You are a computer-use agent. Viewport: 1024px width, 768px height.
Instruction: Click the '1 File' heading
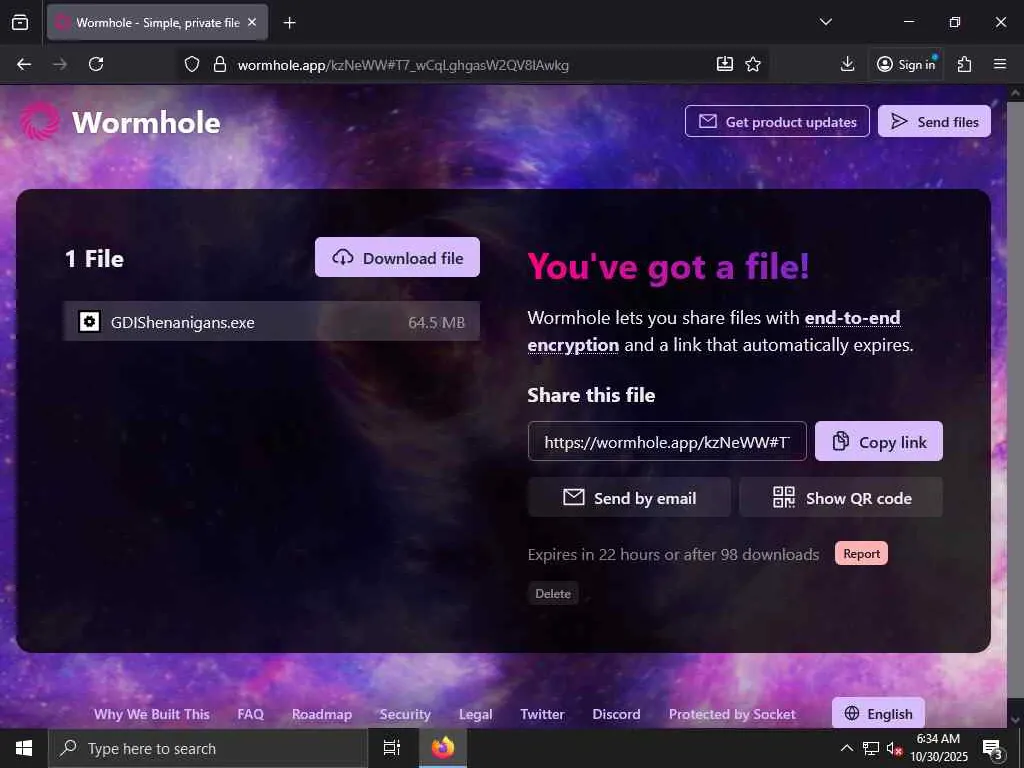pyautogui.click(x=94, y=259)
